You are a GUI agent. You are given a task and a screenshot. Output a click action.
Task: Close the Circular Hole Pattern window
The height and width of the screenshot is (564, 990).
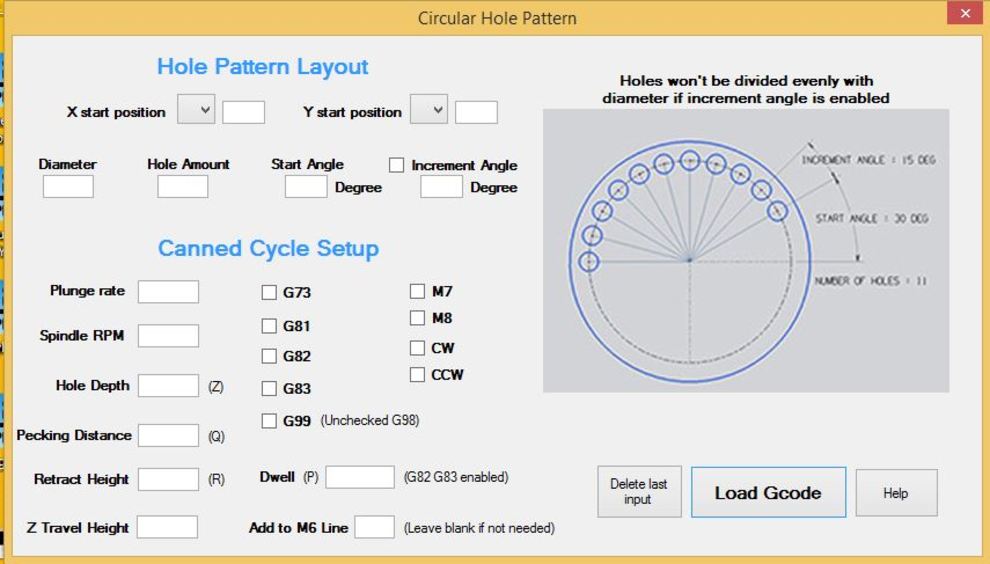click(x=965, y=14)
